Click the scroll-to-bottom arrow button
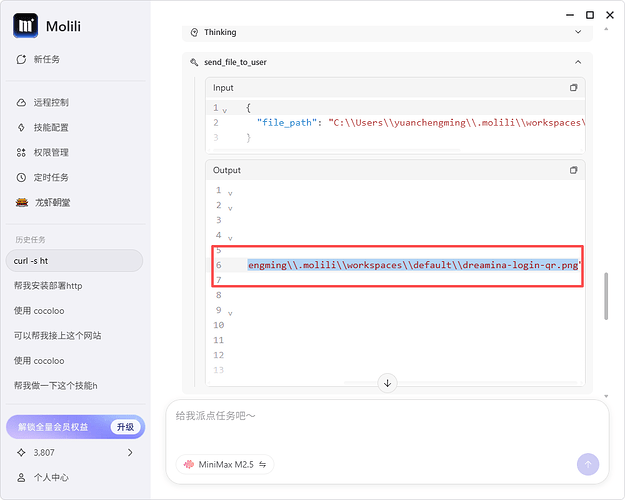625x500 pixels. pos(388,383)
